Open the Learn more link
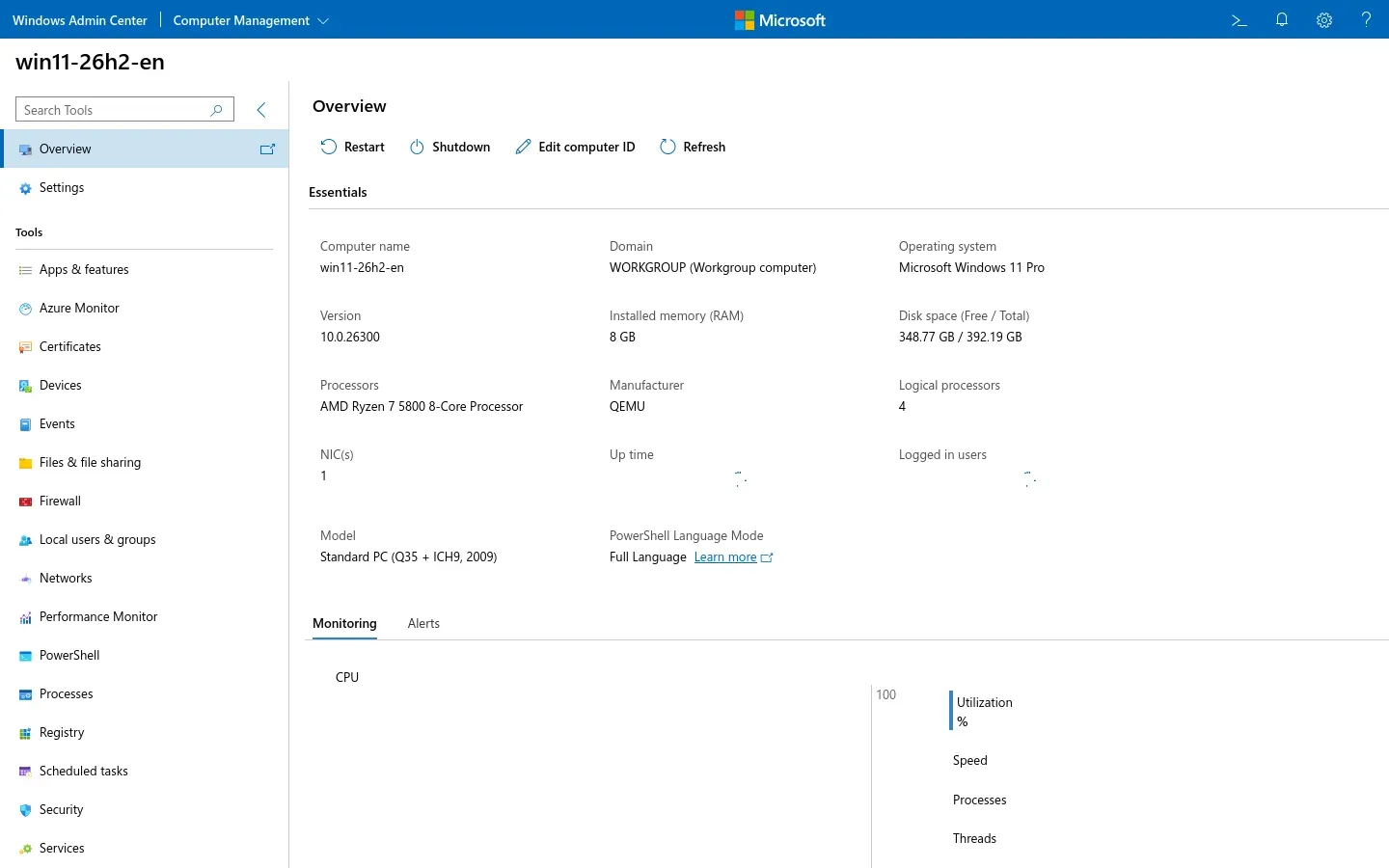Screen dimensions: 1389x868 [x=725, y=557]
